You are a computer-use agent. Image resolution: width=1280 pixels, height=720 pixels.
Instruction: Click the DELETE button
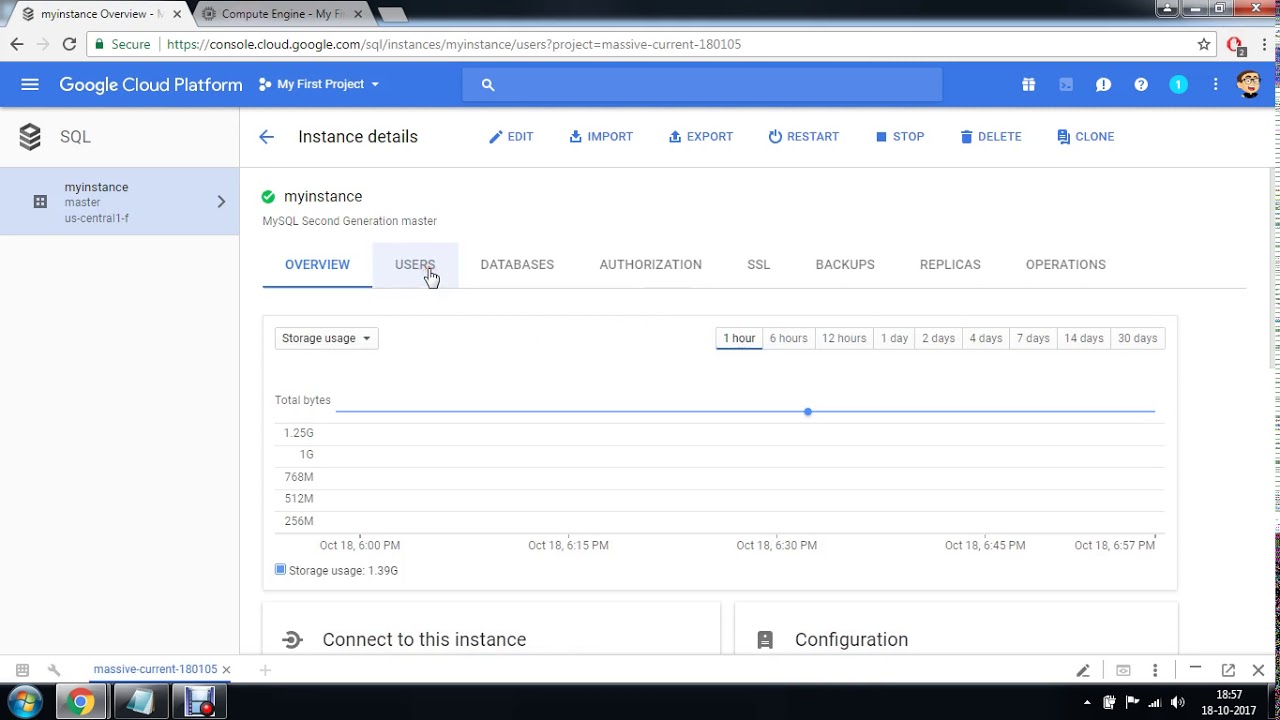tap(991, 137)
